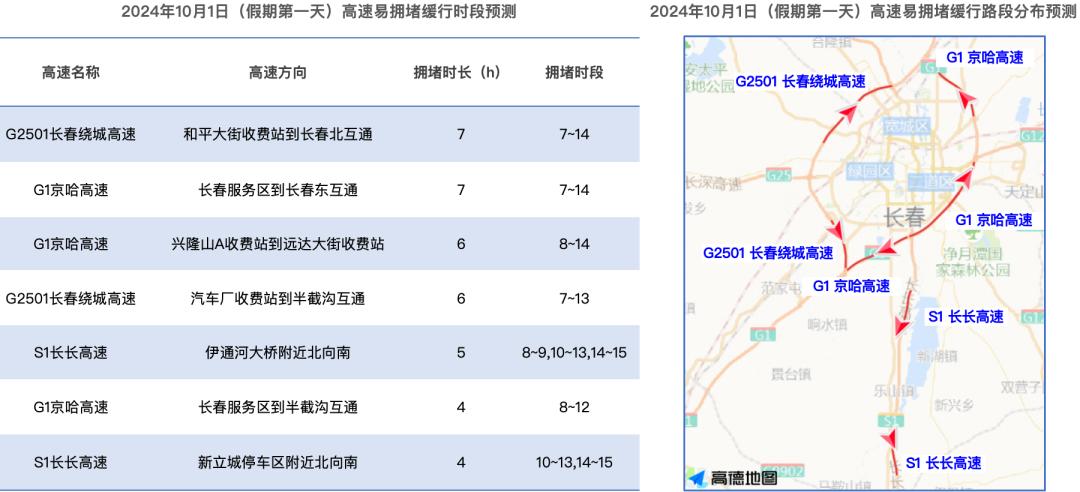The height and width of the screenshot is (492, 1080).
Task: Click the 高速名称 column header
Action: 70,72
